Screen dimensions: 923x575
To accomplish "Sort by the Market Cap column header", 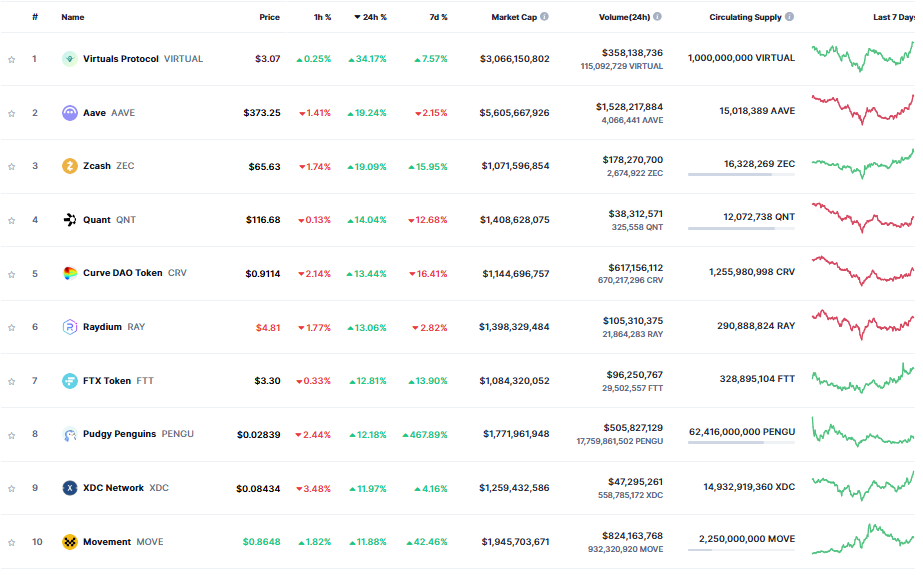I will pos(514,17).
